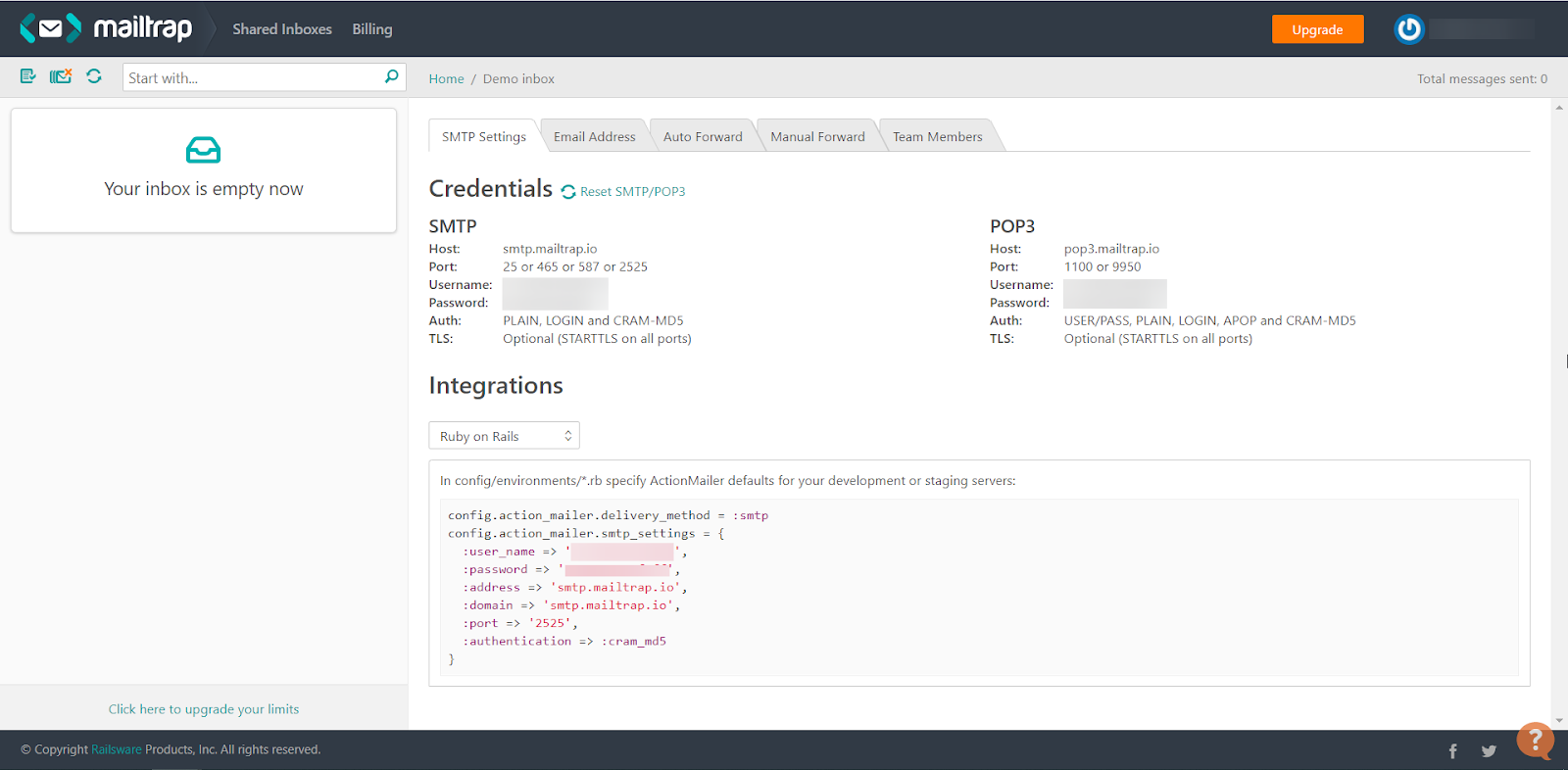Click SMTP host value smtp.mailtrap.io
The image size is (1568, 770).
[x=550, y=249]
